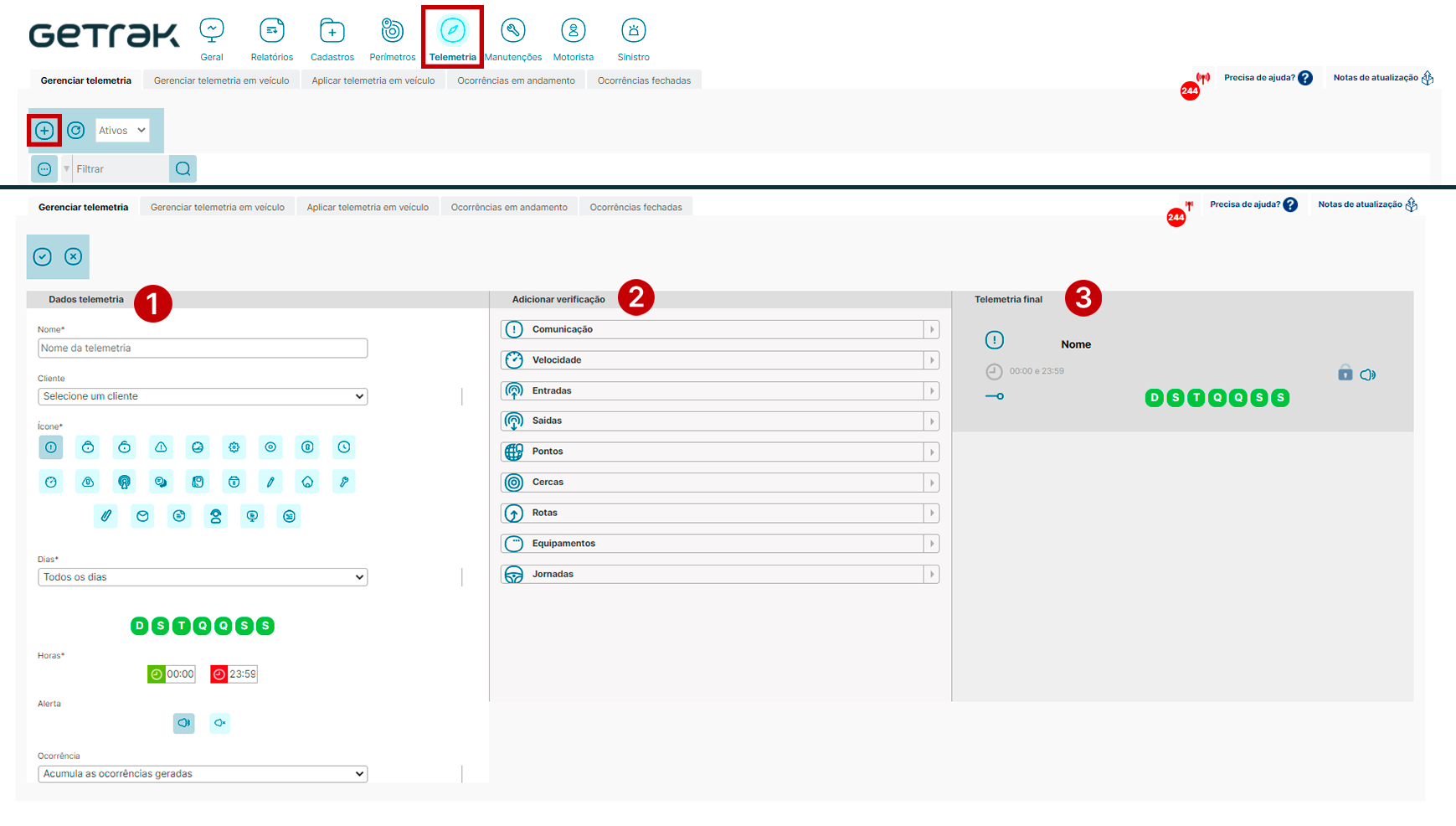1456x826 pixels.
Task: Toggle the speaker in Telemetria final
Action: point(1368,374)
